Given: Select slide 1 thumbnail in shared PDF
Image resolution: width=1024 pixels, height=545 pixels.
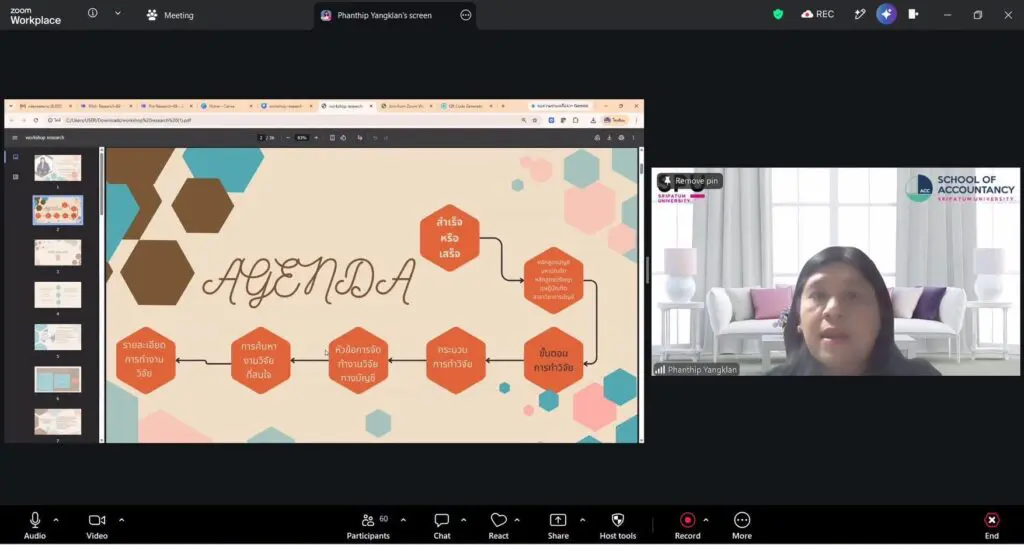Looking at the screenshot, I should [57, 168].
